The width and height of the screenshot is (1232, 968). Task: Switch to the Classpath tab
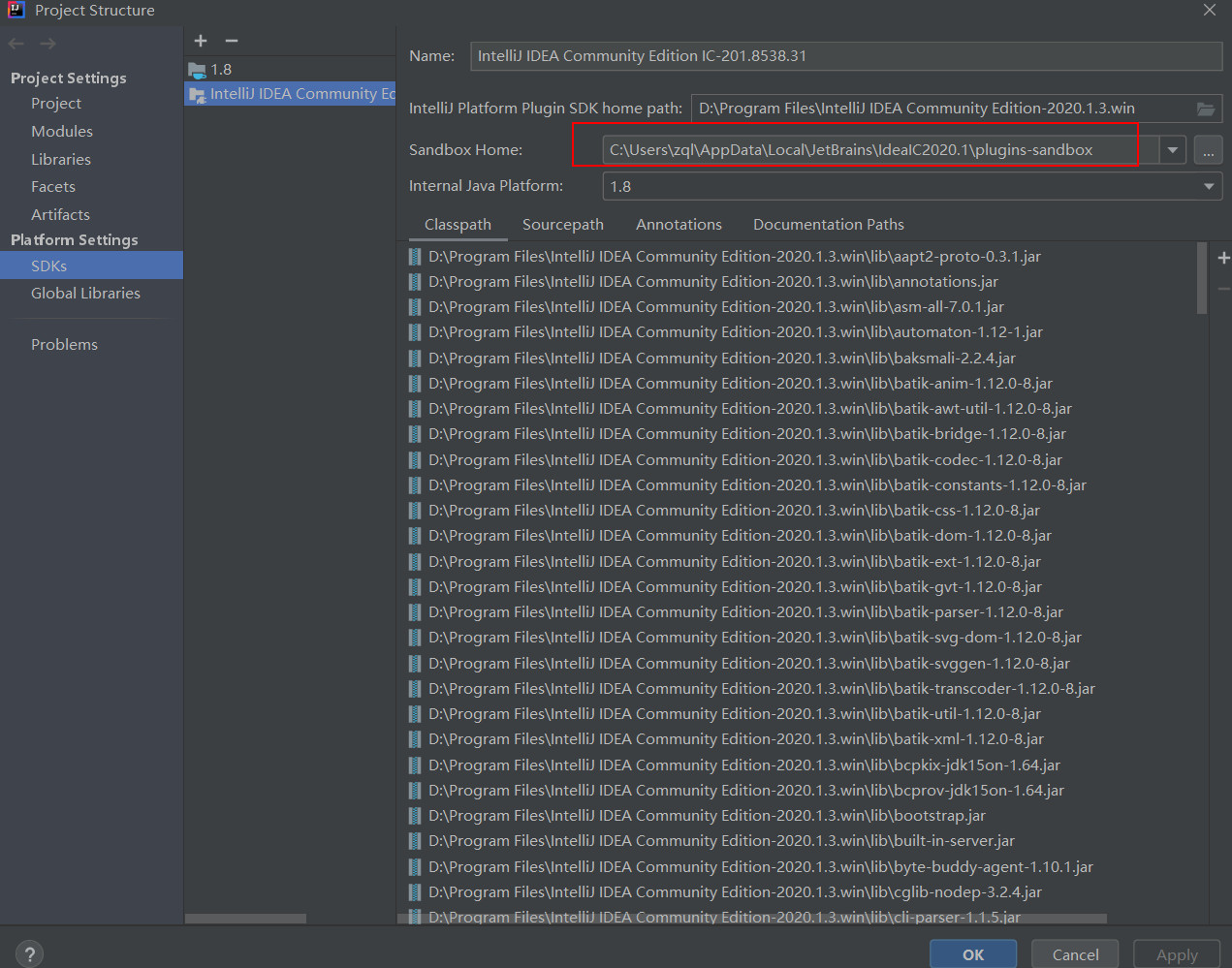tap(458, 225)
